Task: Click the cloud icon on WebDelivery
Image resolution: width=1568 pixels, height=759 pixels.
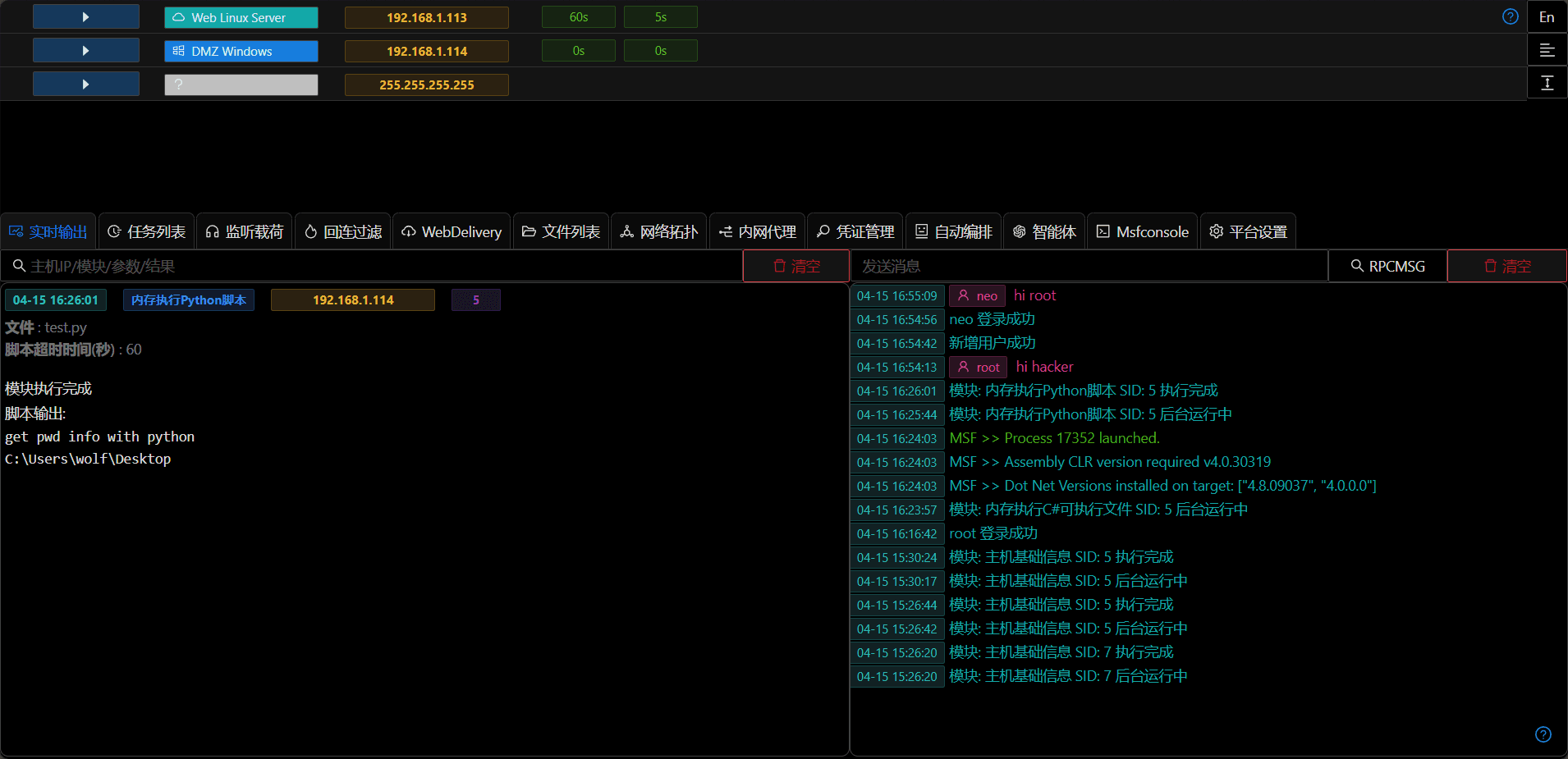Action: pos(408,231)
